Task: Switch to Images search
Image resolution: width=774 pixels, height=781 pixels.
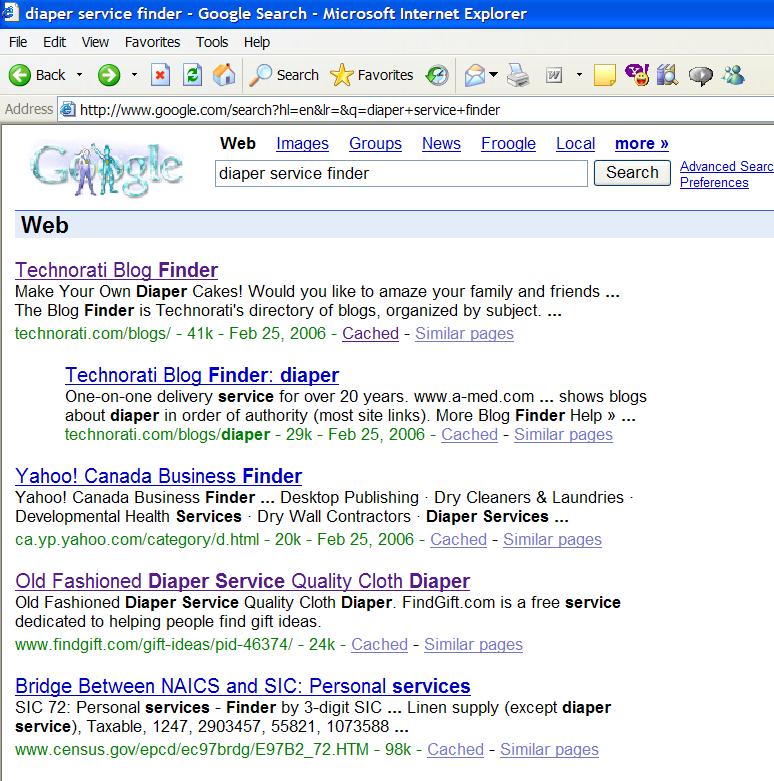Action: (302, 143)
